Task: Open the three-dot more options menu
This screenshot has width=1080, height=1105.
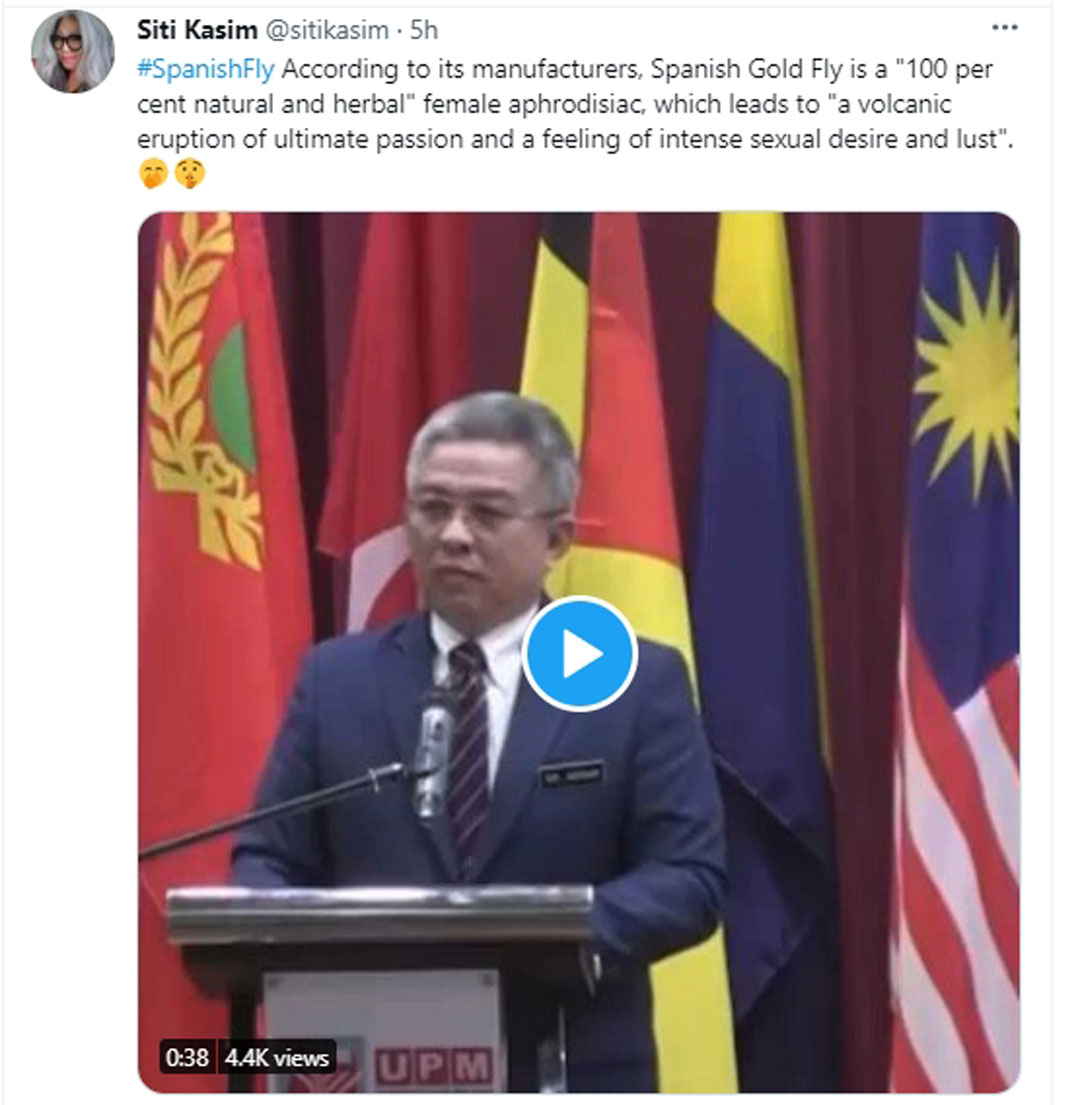Action: pyautogui.click(x=1004, y=28)
